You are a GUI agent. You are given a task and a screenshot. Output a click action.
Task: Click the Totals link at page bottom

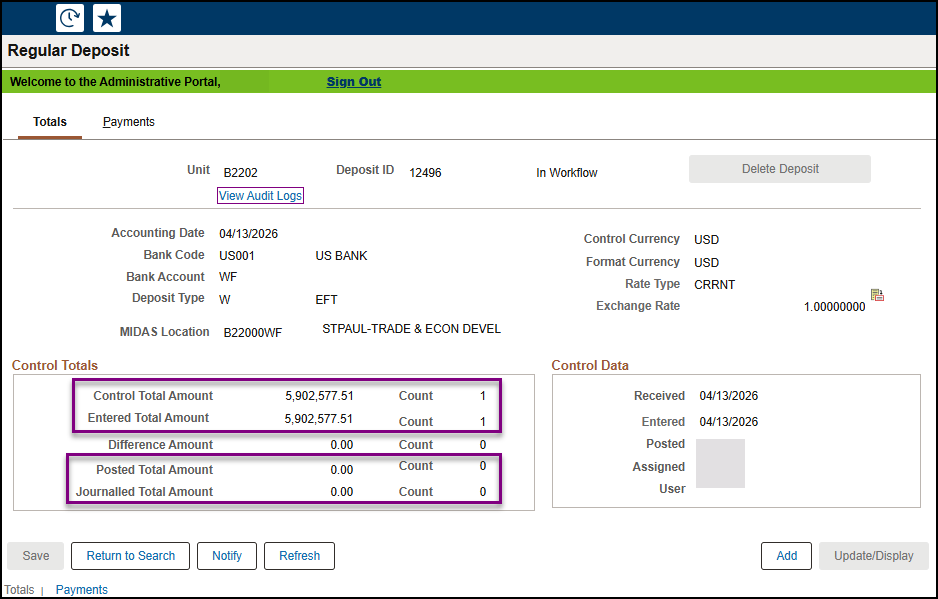19,589
